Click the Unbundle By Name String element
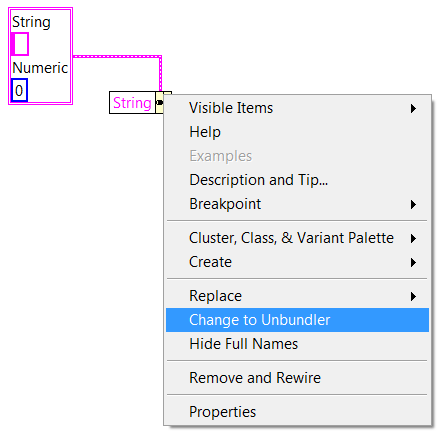Image resolution: width=442 pixels, height=434 pixels. [132, 103]
